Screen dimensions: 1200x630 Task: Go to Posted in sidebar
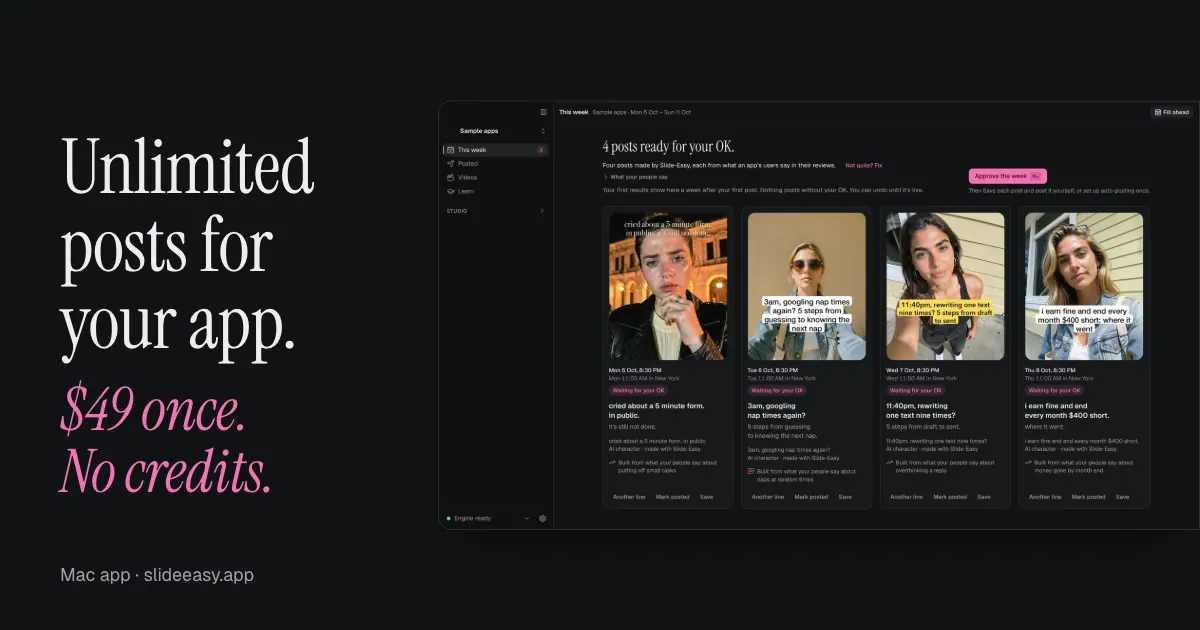pyautogui.click(x=496, y=163)
